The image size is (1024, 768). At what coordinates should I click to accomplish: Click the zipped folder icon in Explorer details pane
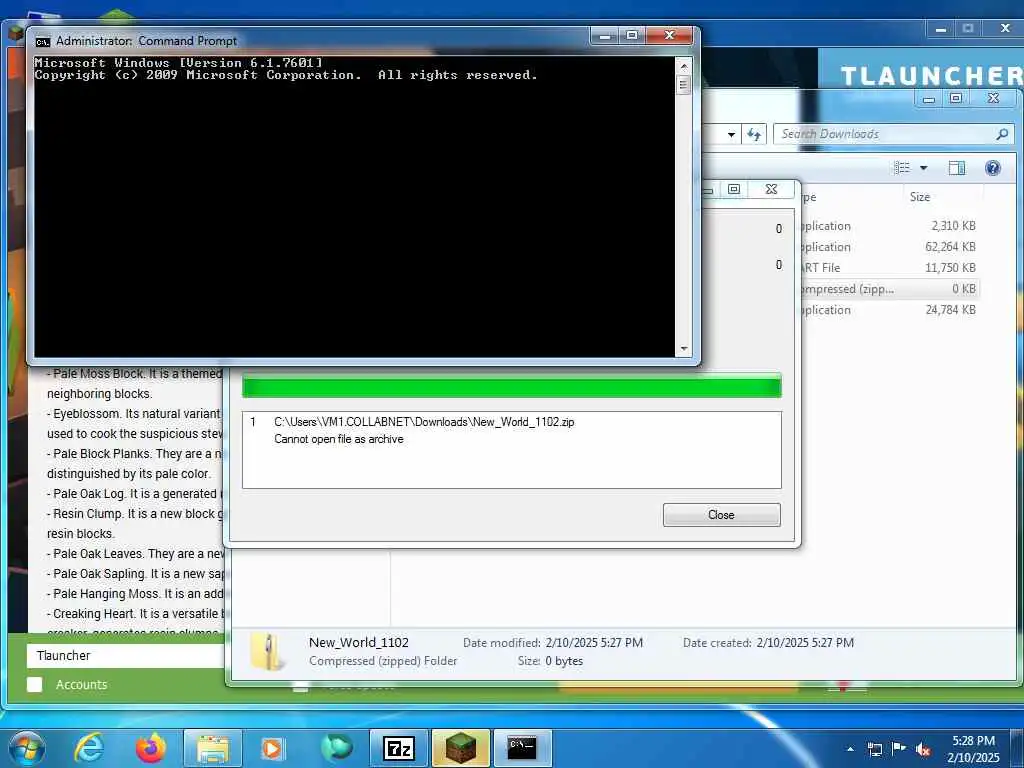click(266, 651)
